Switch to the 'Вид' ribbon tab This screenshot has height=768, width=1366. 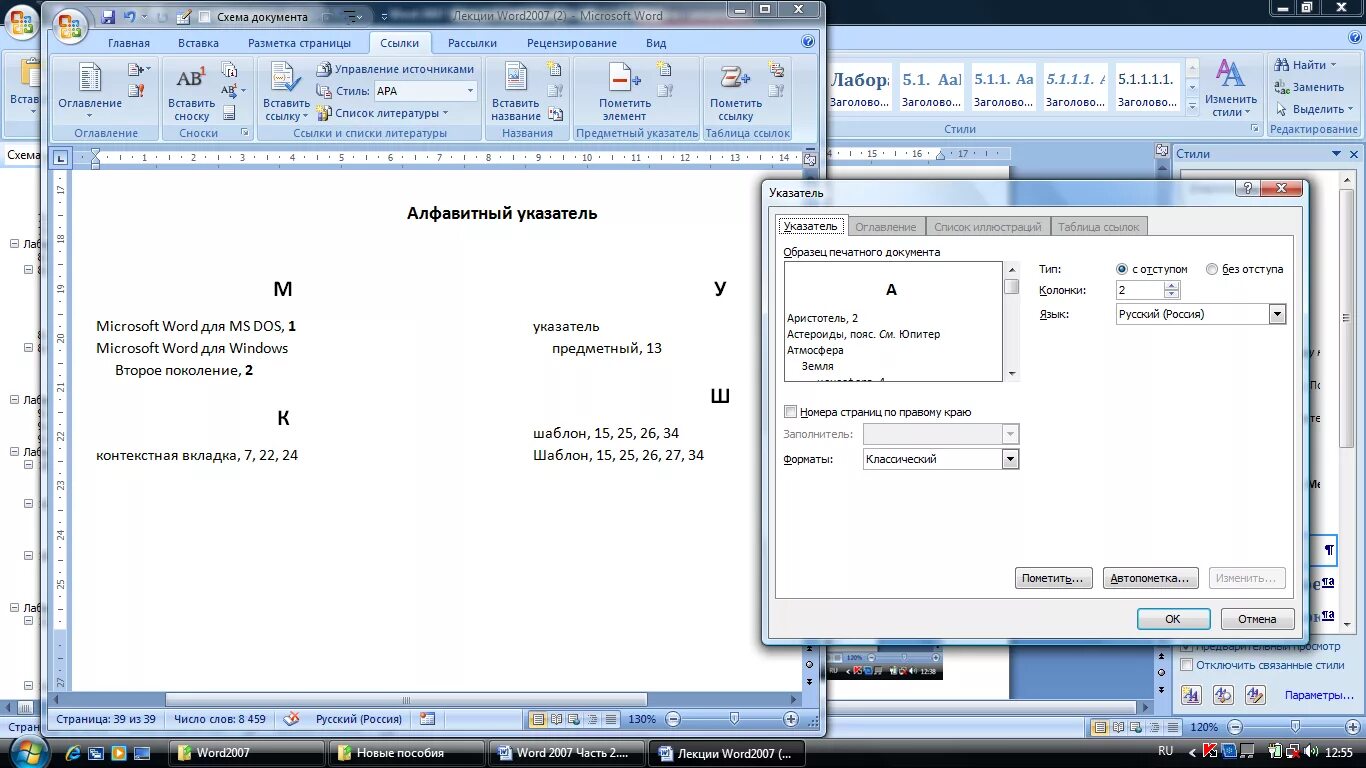click(656, 43)
